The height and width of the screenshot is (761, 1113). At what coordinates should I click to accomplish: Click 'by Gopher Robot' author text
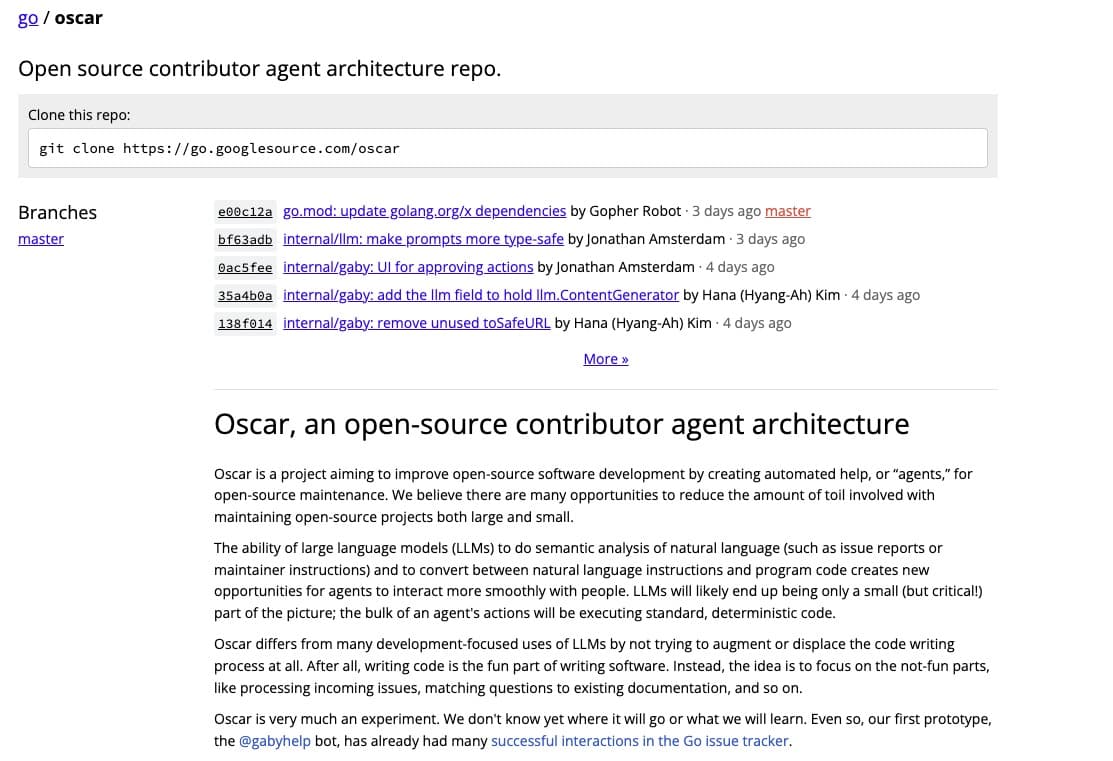coord(625,211)
